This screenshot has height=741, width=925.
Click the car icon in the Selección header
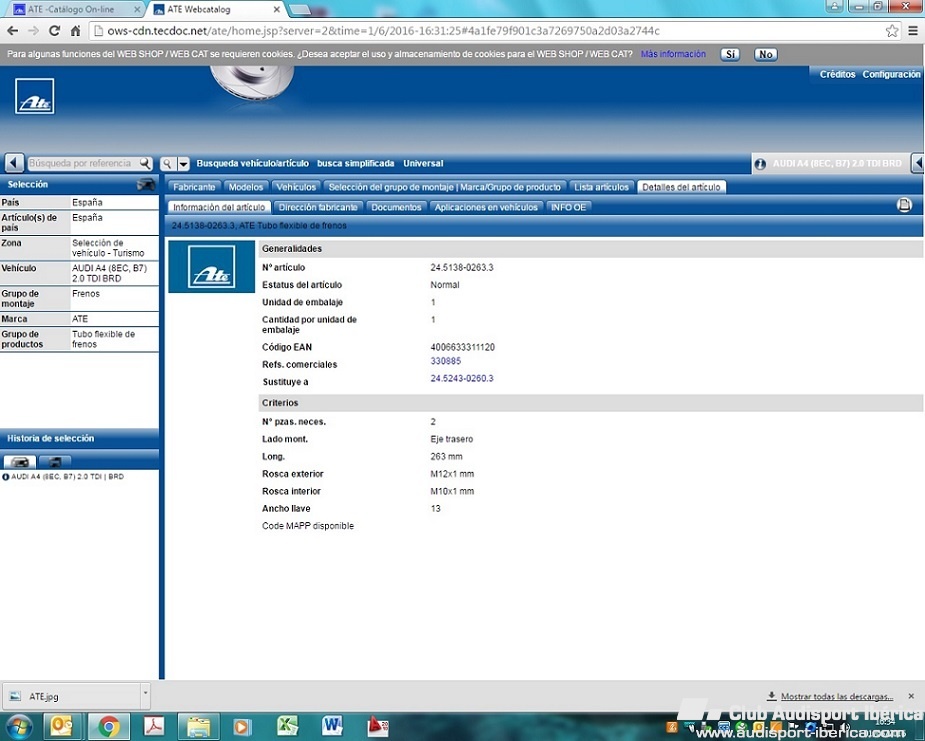(x=146, y=185)
